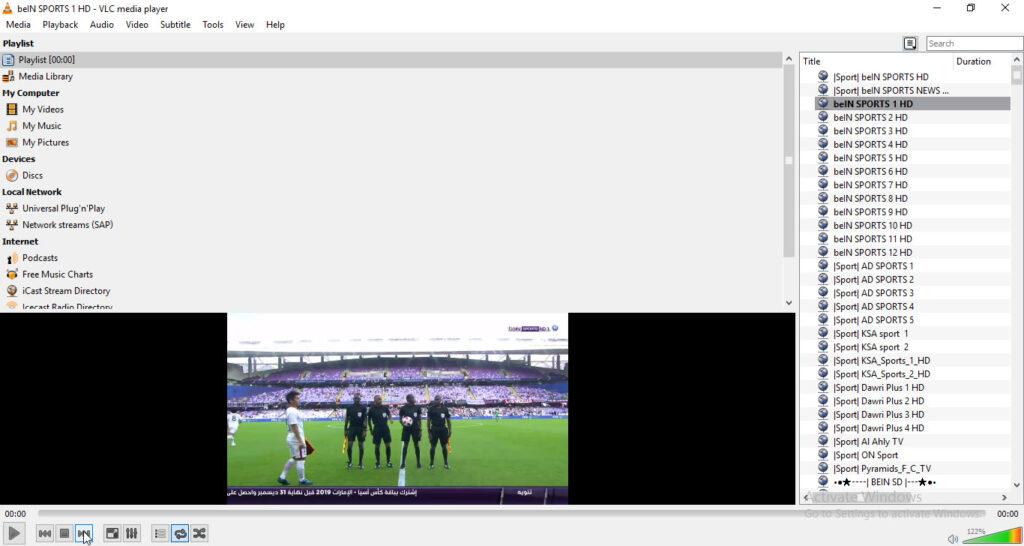Open the Playback menu

click(x=60, y=25)
